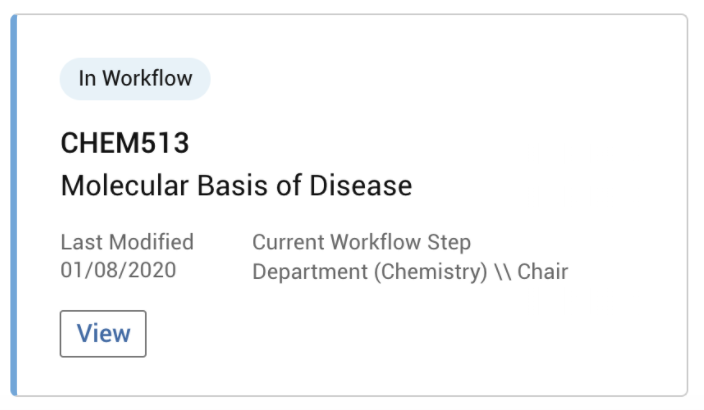
Task: Click the View button
Action: point(103,334)
